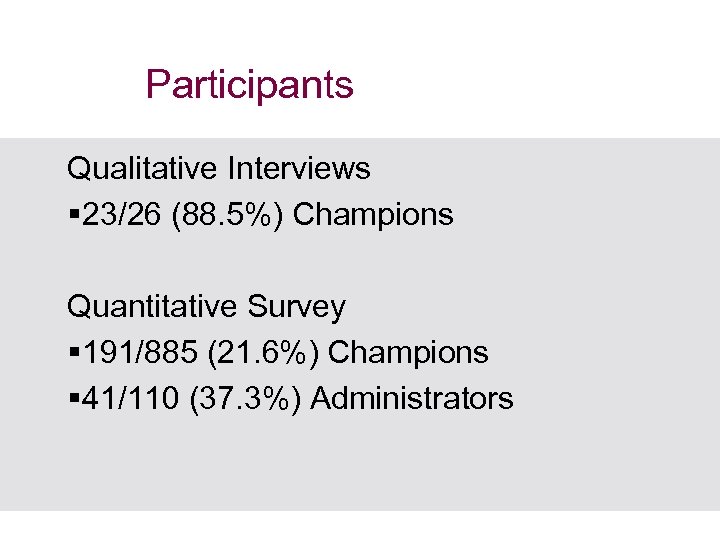This screenshot has width=720, height=540.
Task: Click the bullet marker before 191/885
Action: pos(72,353)
